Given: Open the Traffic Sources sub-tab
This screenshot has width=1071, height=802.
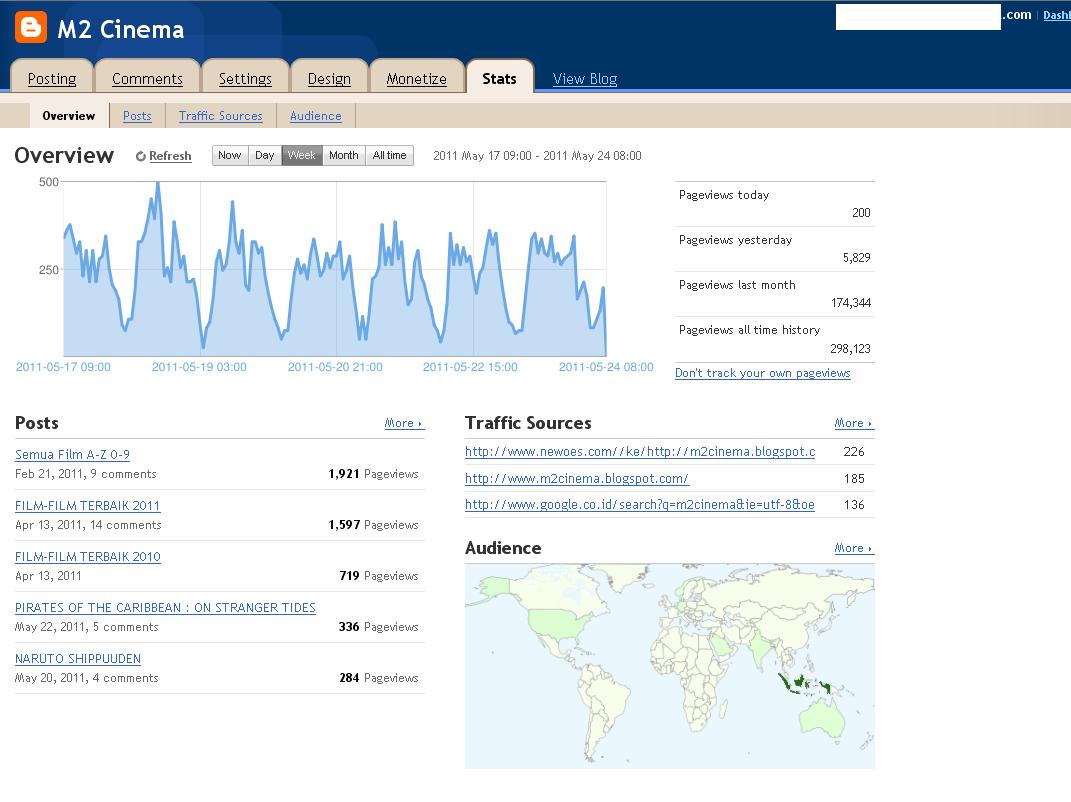Looking at the screenshot, I should (221, 115).
